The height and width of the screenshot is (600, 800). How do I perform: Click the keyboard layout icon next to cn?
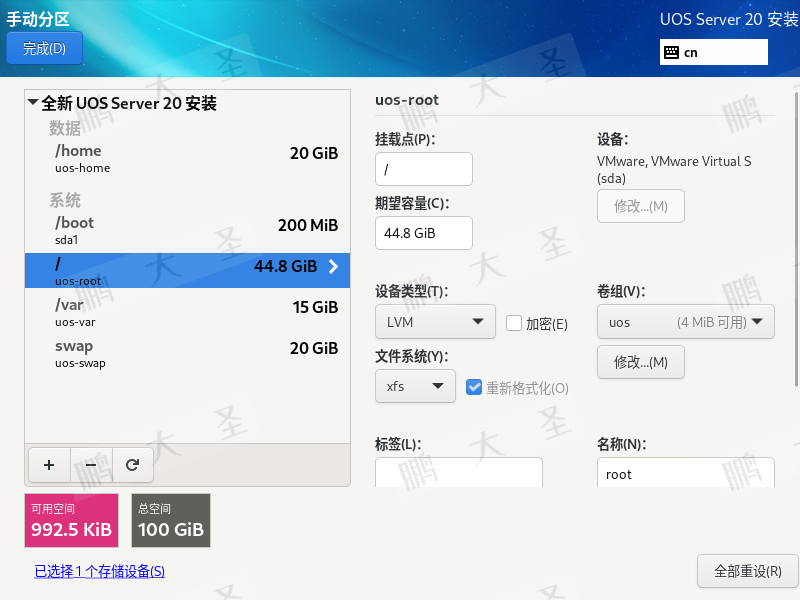[671, 52]
